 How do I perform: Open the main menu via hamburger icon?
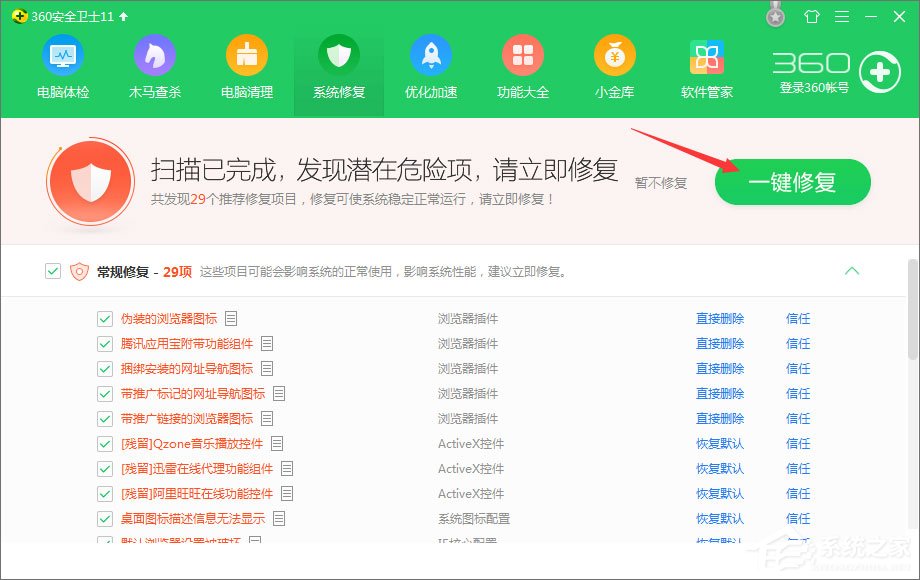click(841, 16)
